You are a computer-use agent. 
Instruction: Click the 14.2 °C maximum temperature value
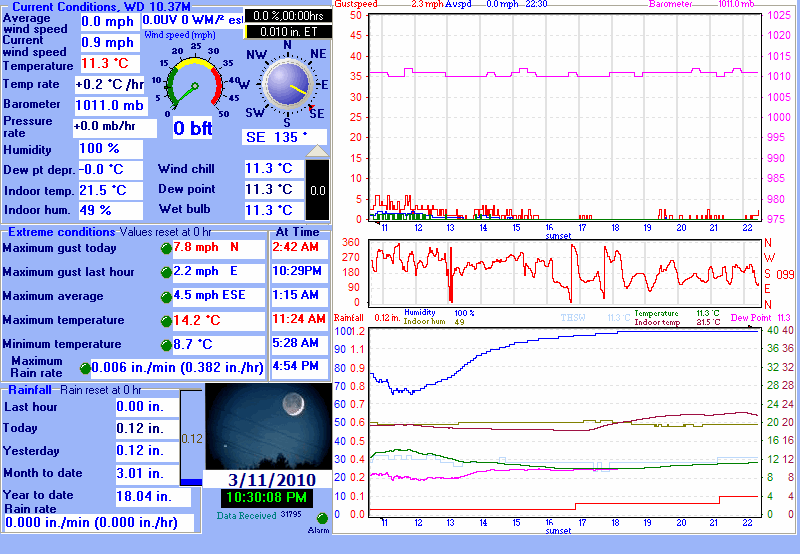pos(219,320)
